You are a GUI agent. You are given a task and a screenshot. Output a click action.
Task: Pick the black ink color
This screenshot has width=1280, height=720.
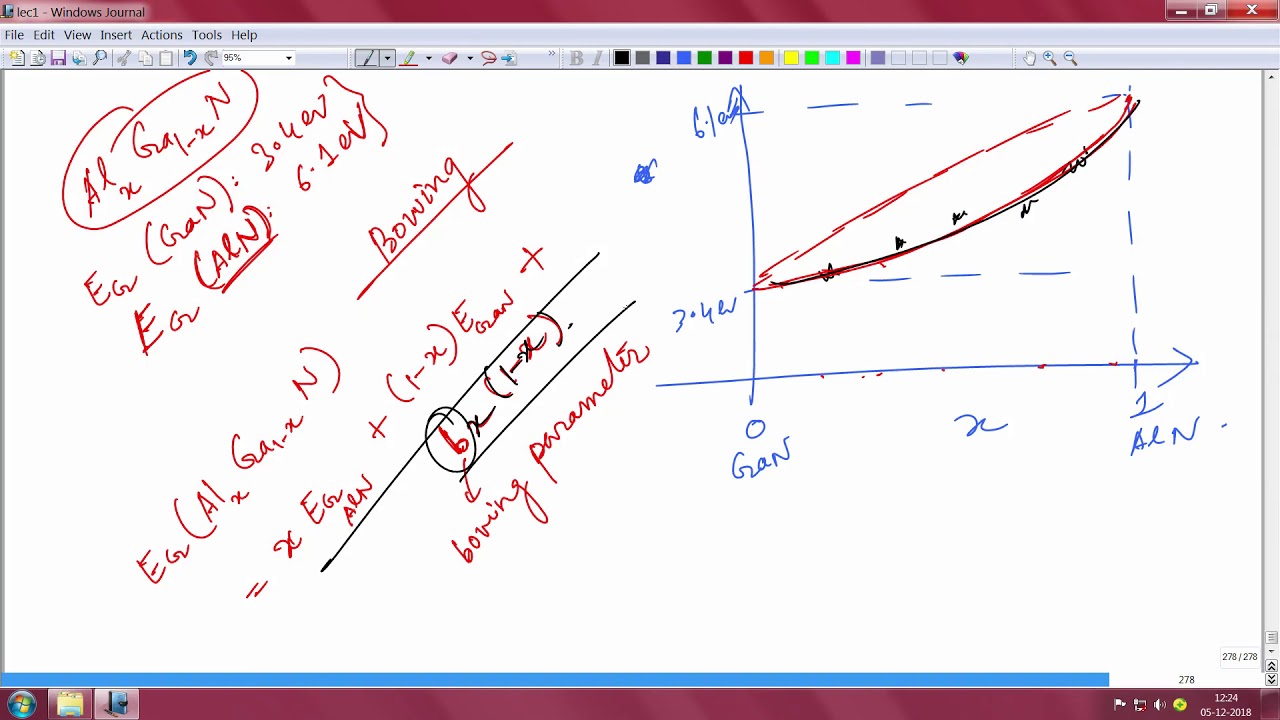point(622,58)
